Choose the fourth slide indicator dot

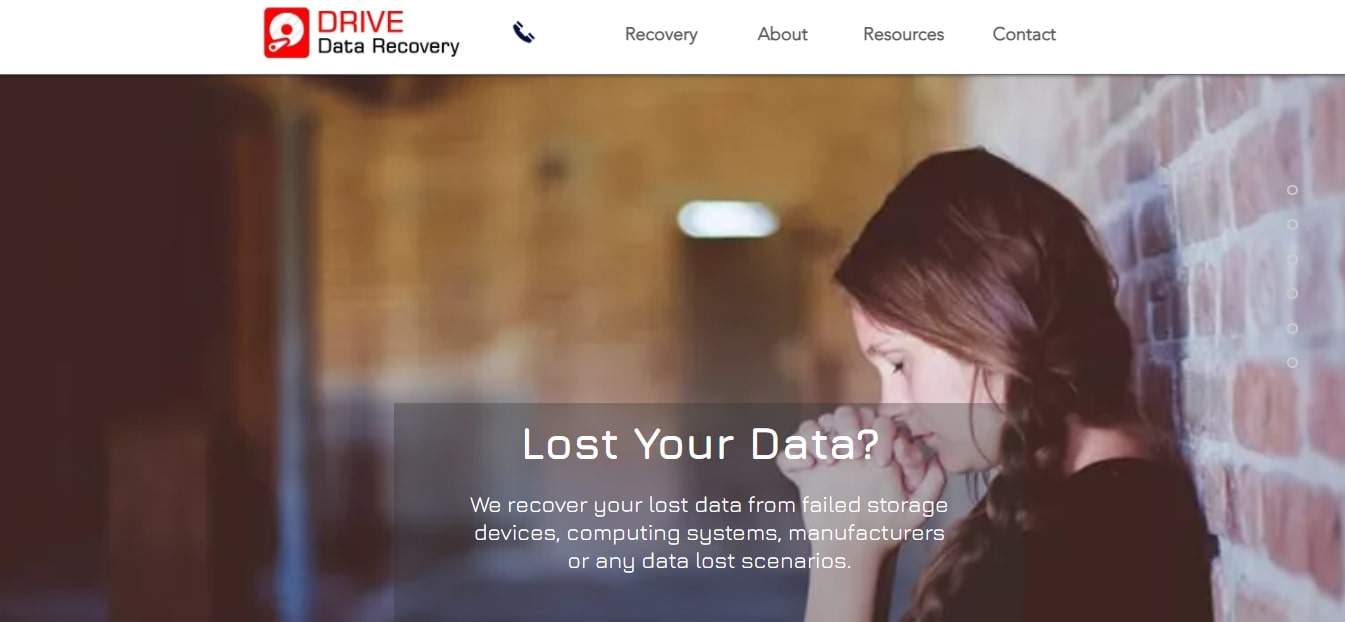(x=1292, y=293)
